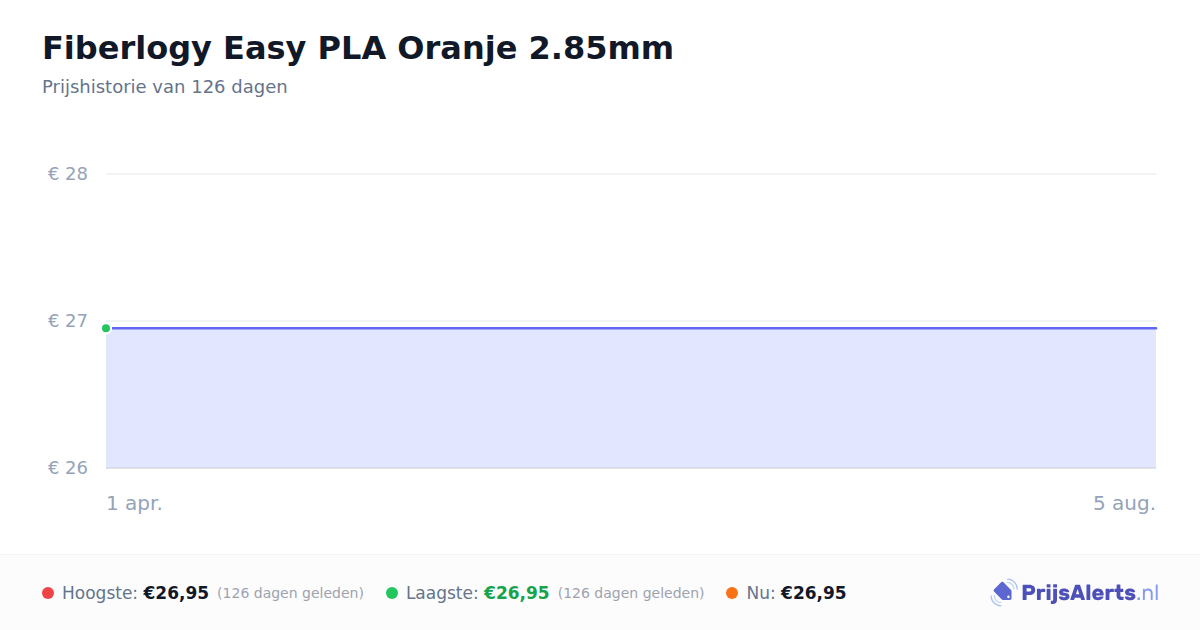
Task: Click the 126 dagen geleden text after Hoogste
Action: (x=290, y=593)
